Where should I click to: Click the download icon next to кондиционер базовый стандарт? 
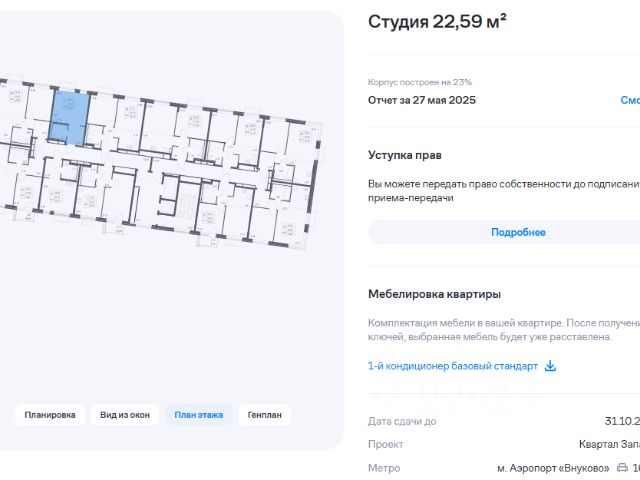[550, 366]
